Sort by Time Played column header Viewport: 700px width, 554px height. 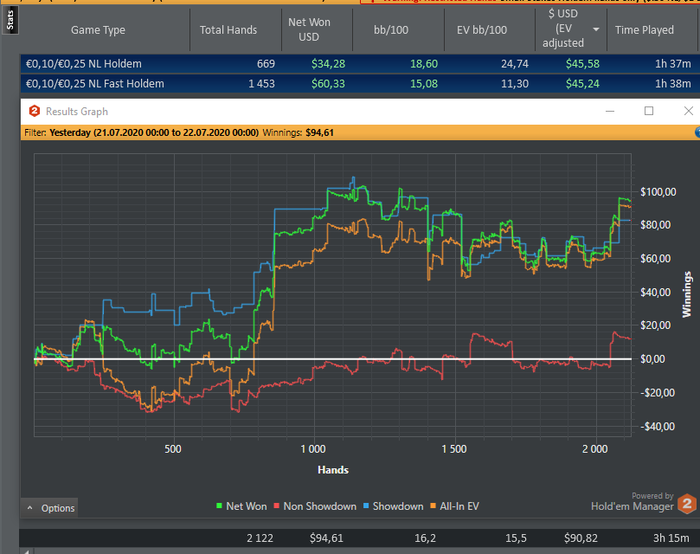point(644,30)
